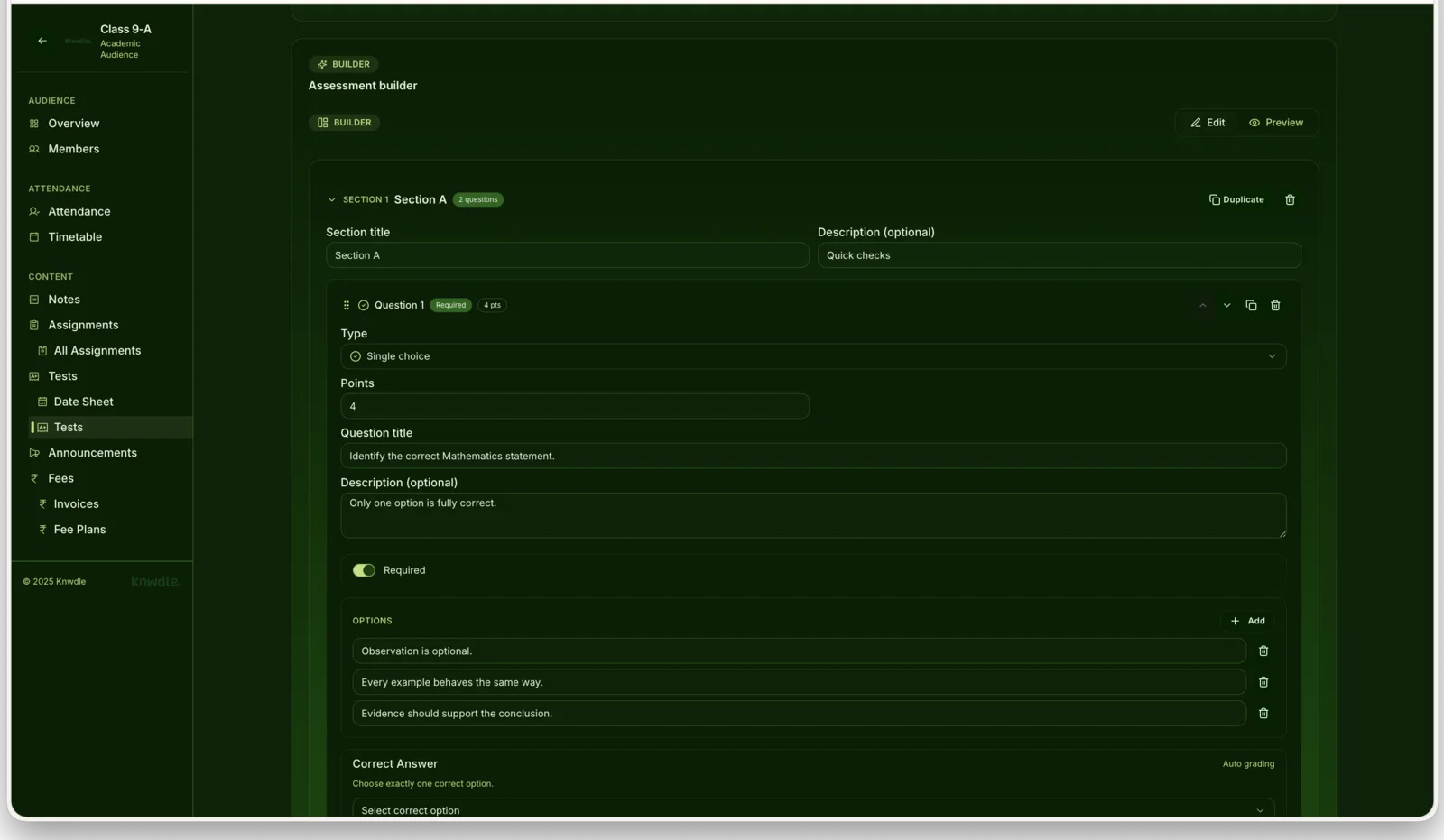Click the Timetable calendar icon
The height and width of the screenshot is (840, 1444).
pyautogui.click(x=34, y=237)
